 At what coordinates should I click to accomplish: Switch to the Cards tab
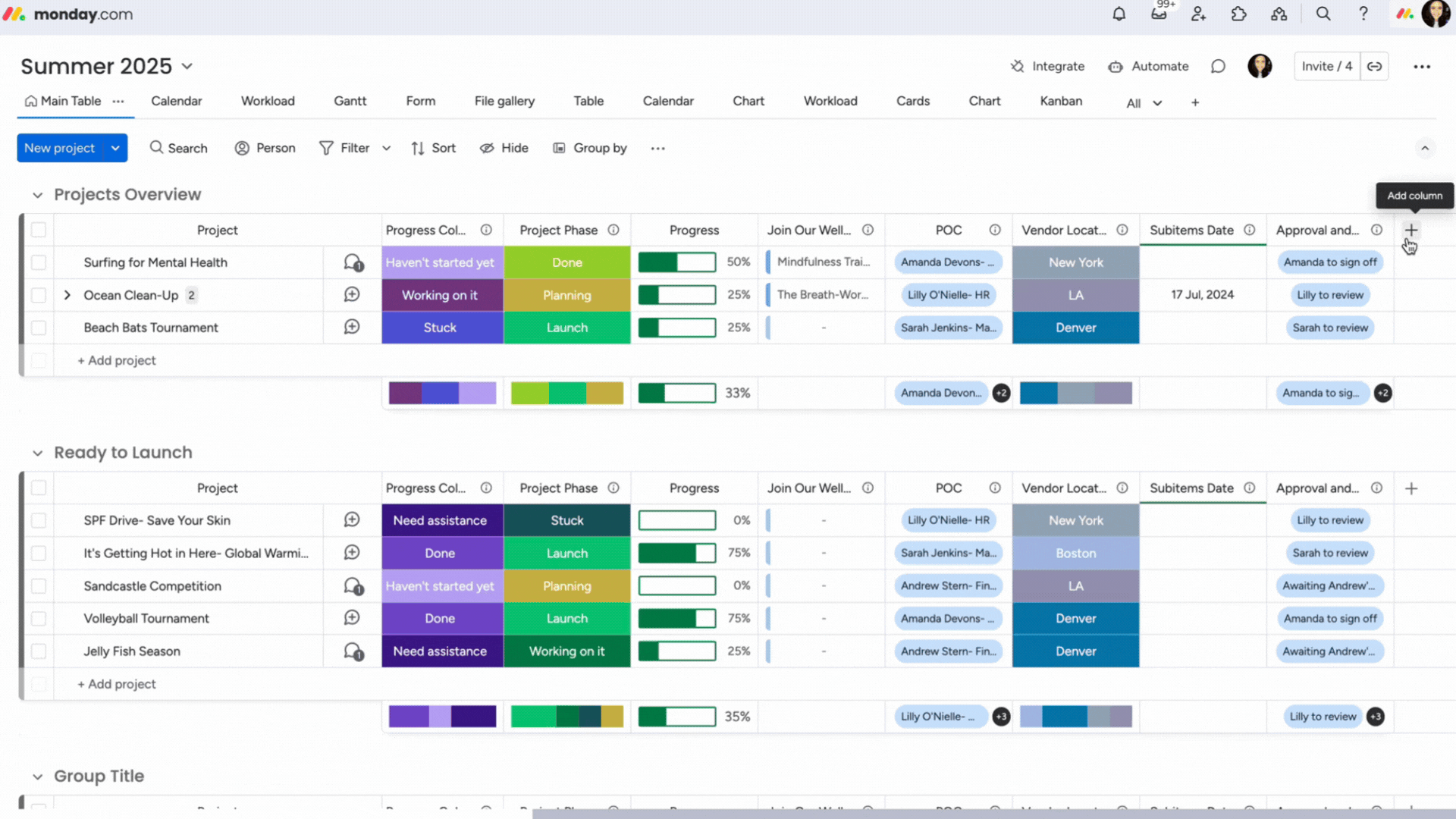coord(913,101)
